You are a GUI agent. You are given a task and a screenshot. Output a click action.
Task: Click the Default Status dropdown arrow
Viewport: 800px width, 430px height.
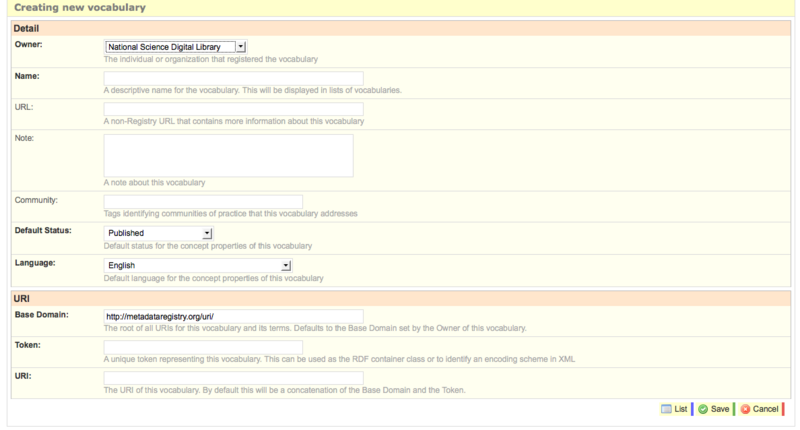point(207,233)
